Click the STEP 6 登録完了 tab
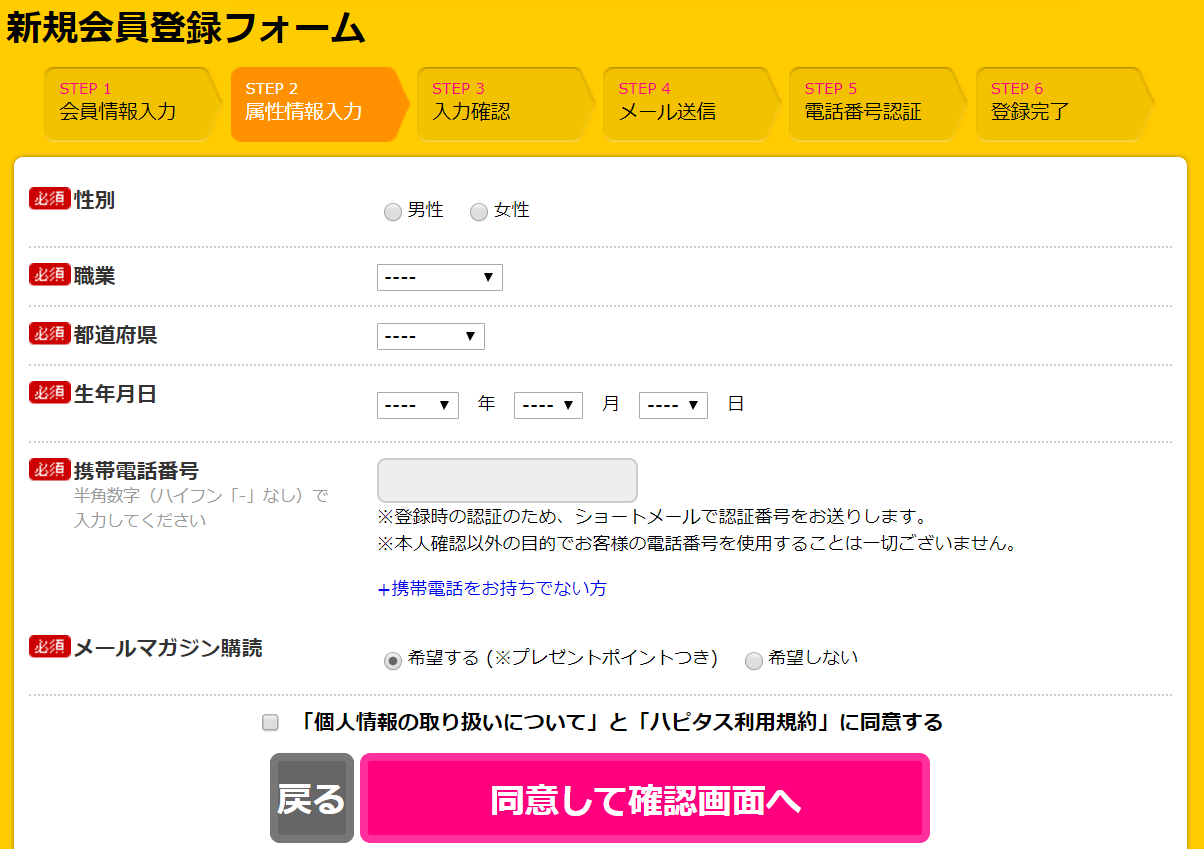The image size is (1204, 849). click(x=1064, y=105)
